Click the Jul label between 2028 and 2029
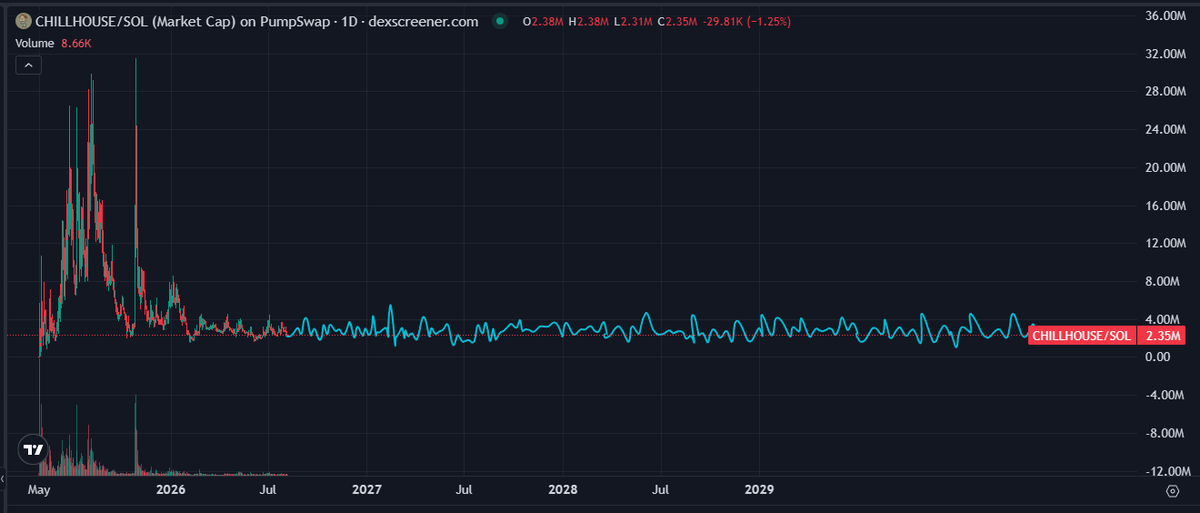This screenshot has width=1200, height=513. coord(660,491)
